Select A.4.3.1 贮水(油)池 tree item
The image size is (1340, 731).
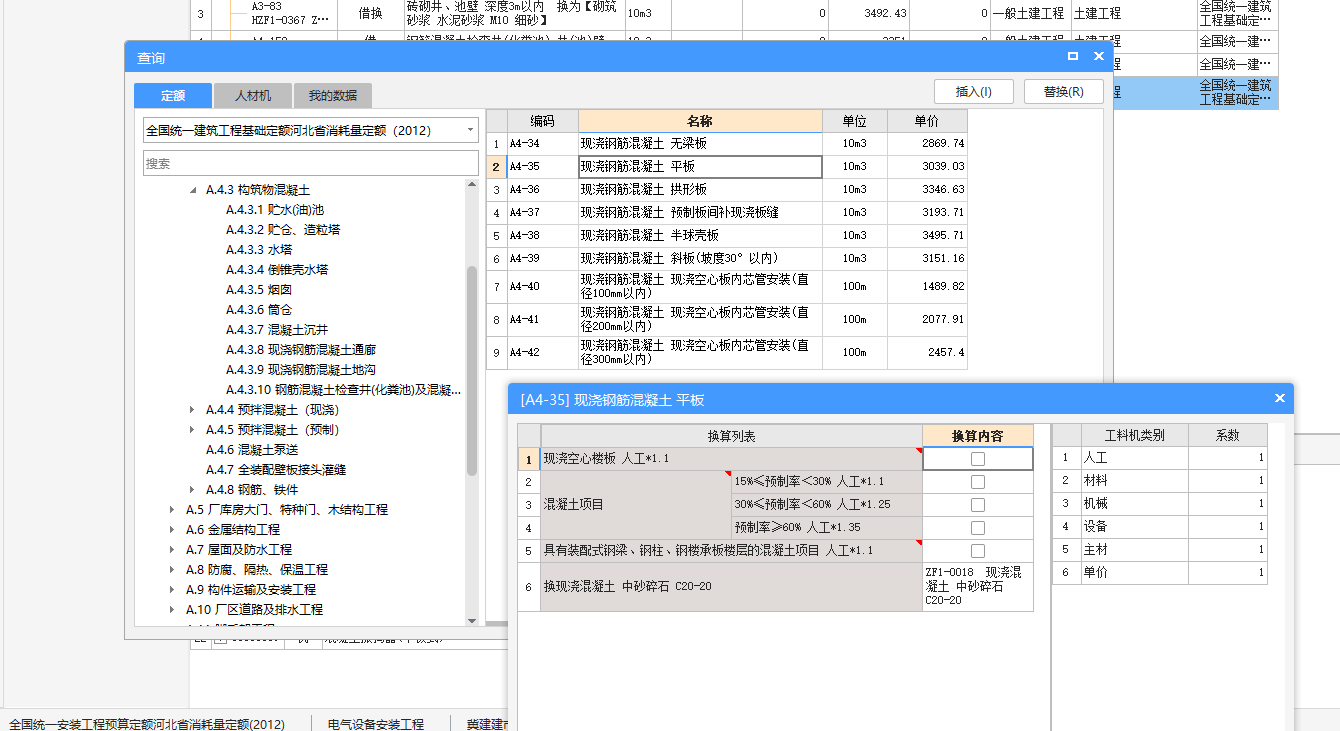pyautogui.click(x=275, y=210)
